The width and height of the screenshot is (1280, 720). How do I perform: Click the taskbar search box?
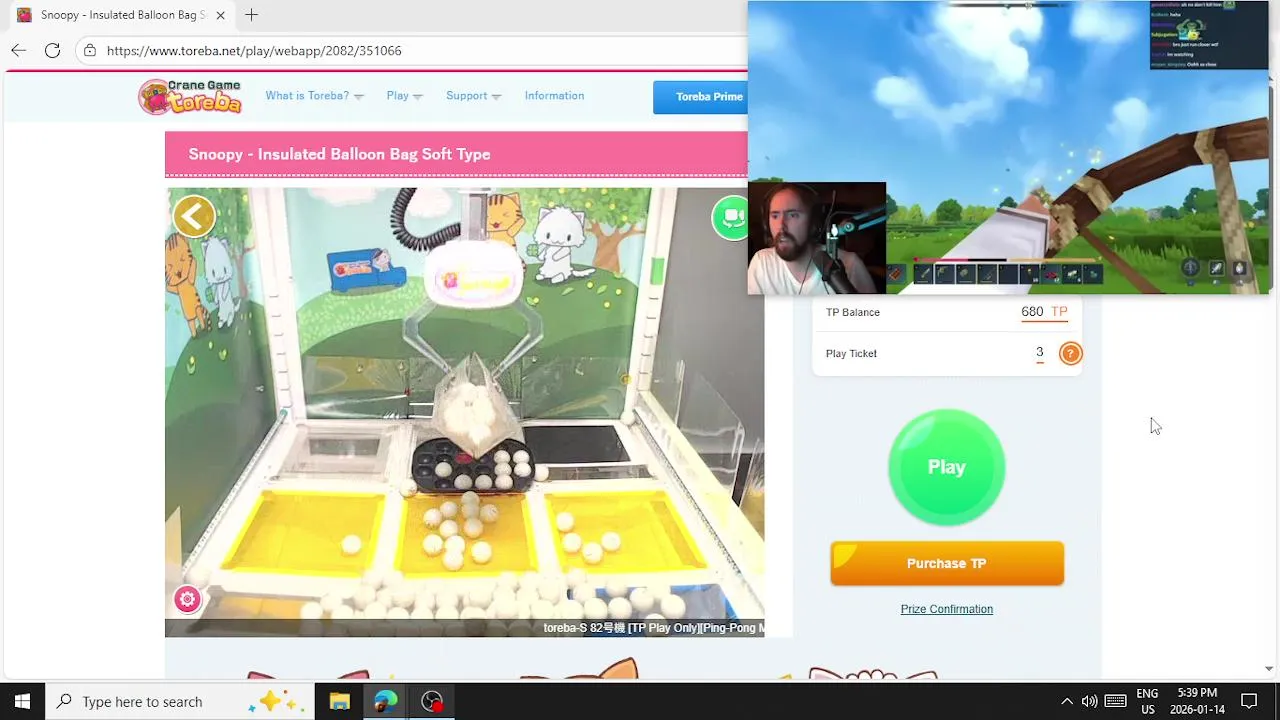(180, 701)
